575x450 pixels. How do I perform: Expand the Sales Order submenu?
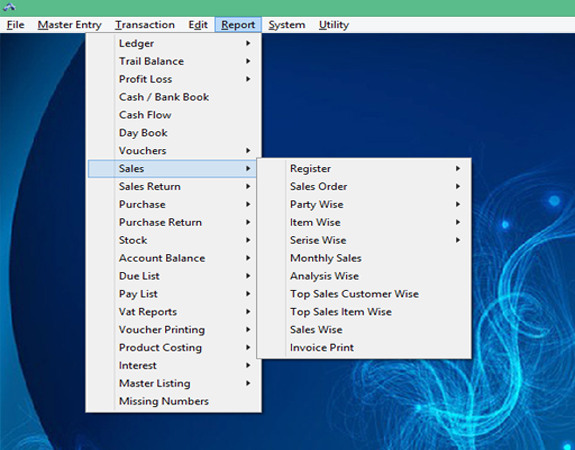(364, 187)
